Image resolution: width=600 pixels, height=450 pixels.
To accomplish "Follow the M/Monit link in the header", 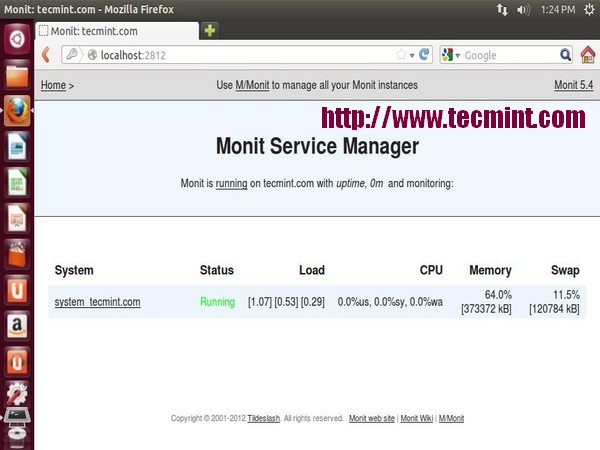I will click(252, 85).
